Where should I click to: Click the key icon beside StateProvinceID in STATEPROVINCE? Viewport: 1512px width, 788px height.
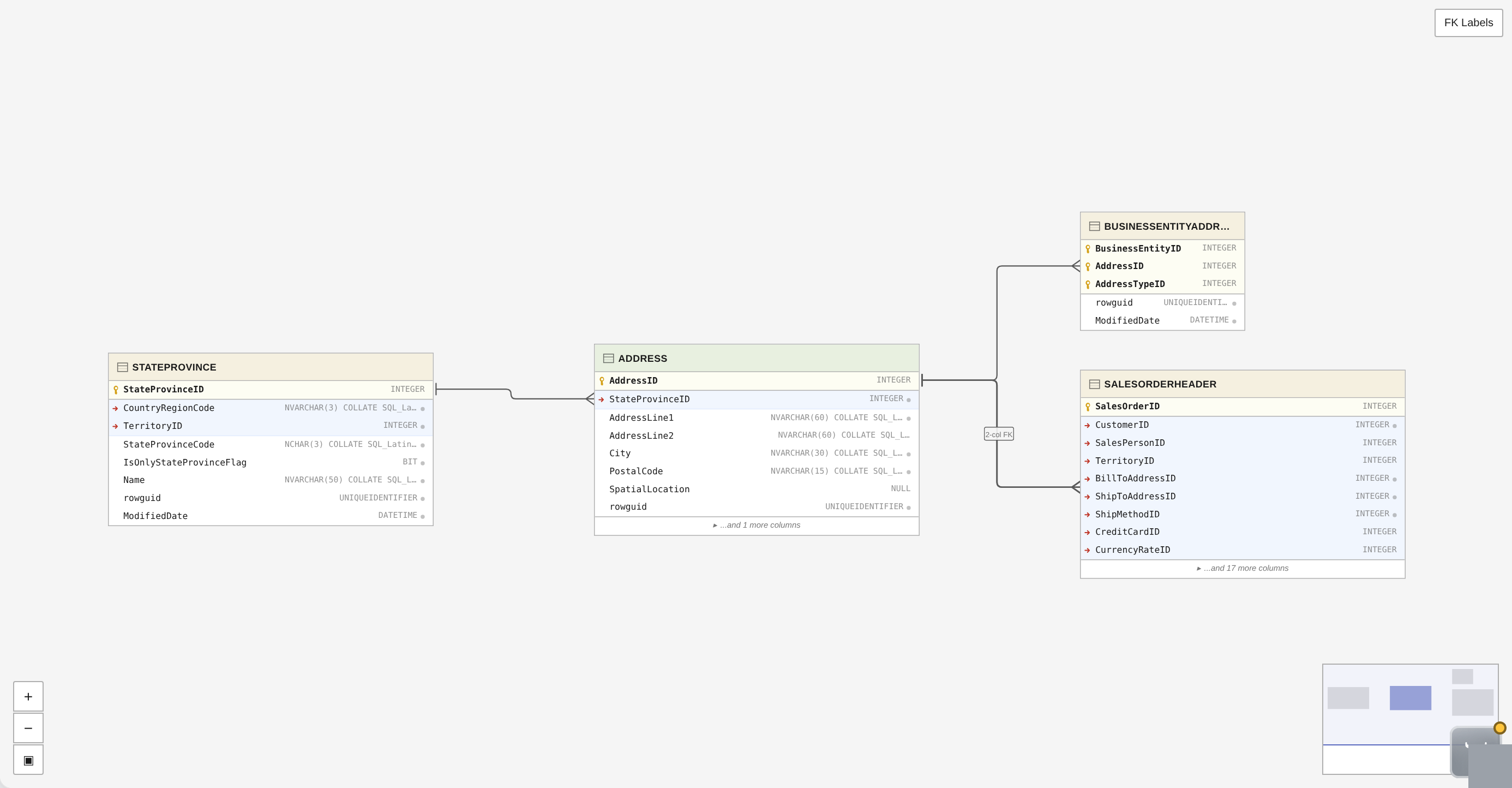[116, 389]
